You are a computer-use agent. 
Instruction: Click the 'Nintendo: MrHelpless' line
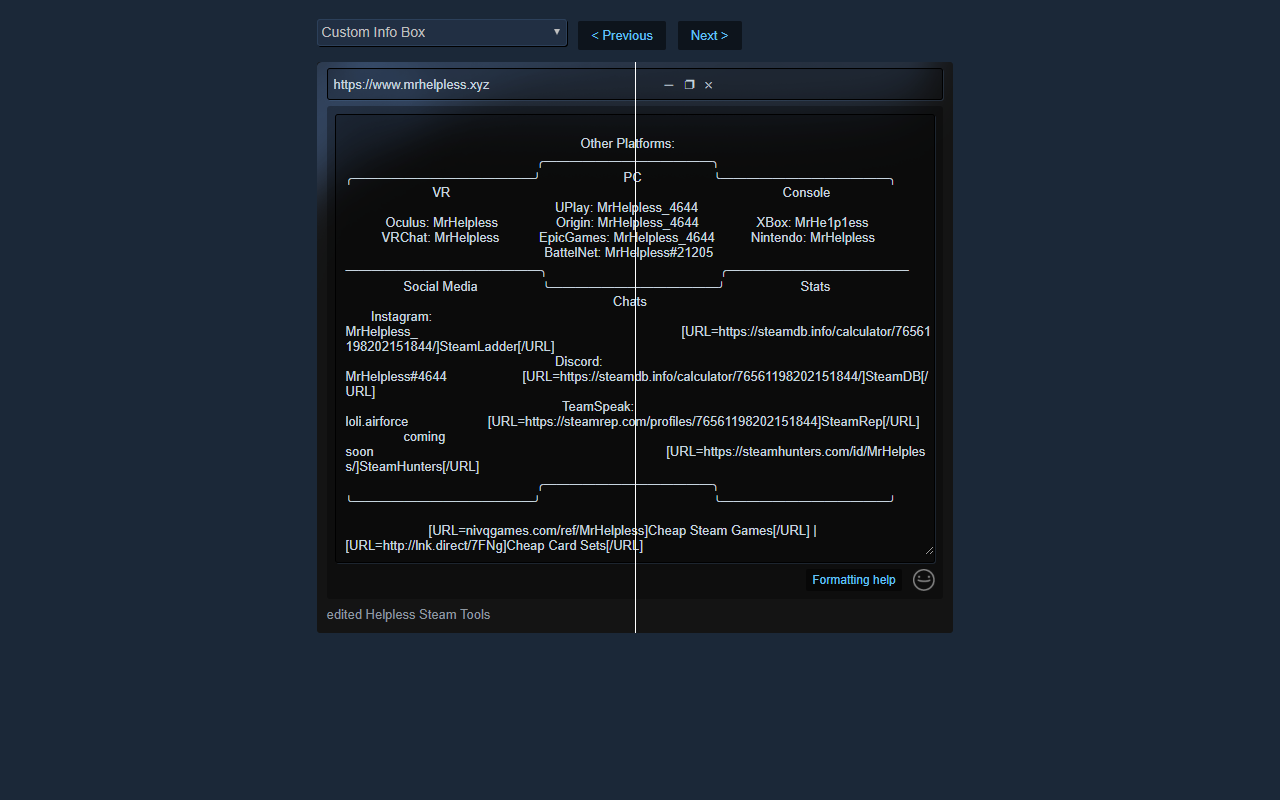pos(813,238)
